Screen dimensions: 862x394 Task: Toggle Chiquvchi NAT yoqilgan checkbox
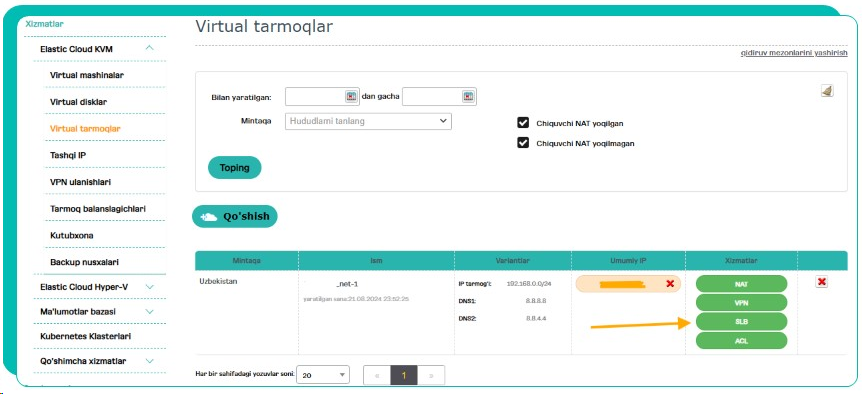523,123
